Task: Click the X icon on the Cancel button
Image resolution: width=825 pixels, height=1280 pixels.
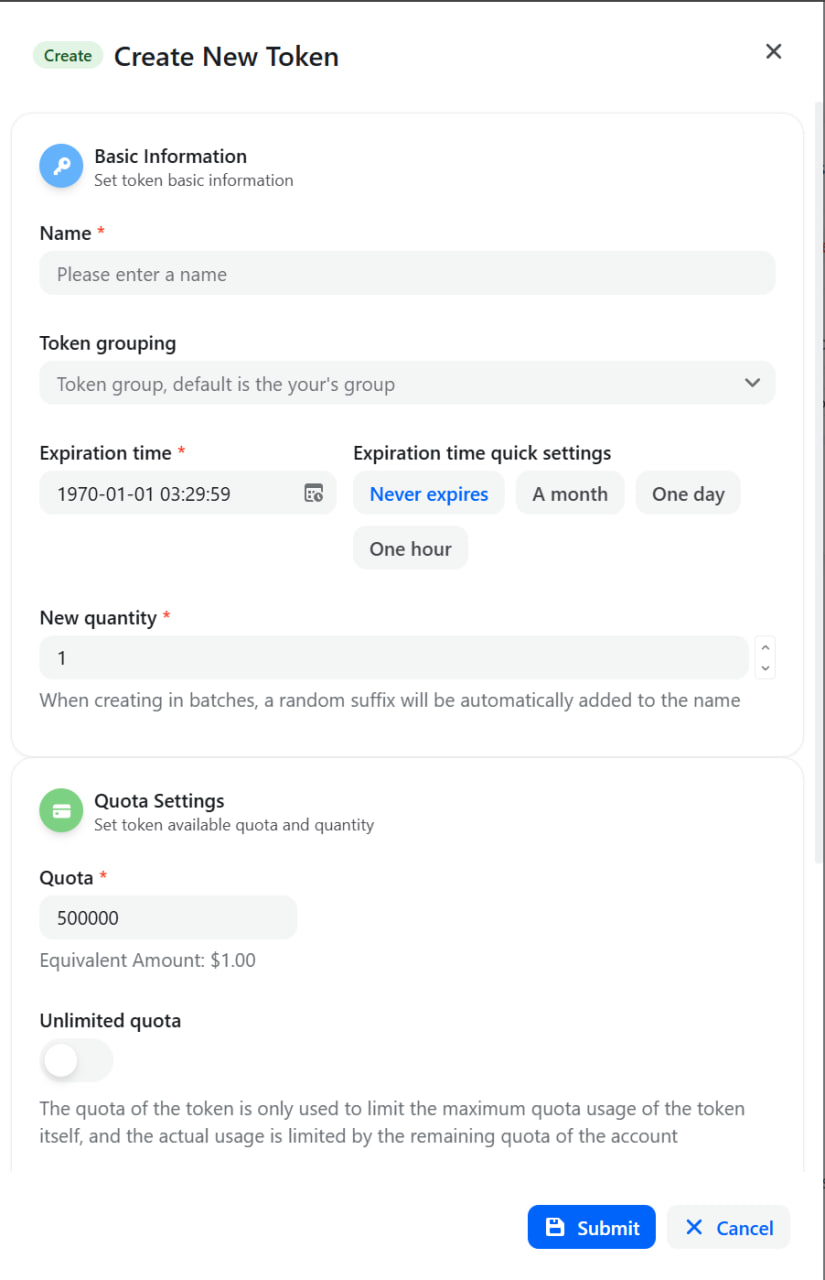Action: (x=694, y=1227)
